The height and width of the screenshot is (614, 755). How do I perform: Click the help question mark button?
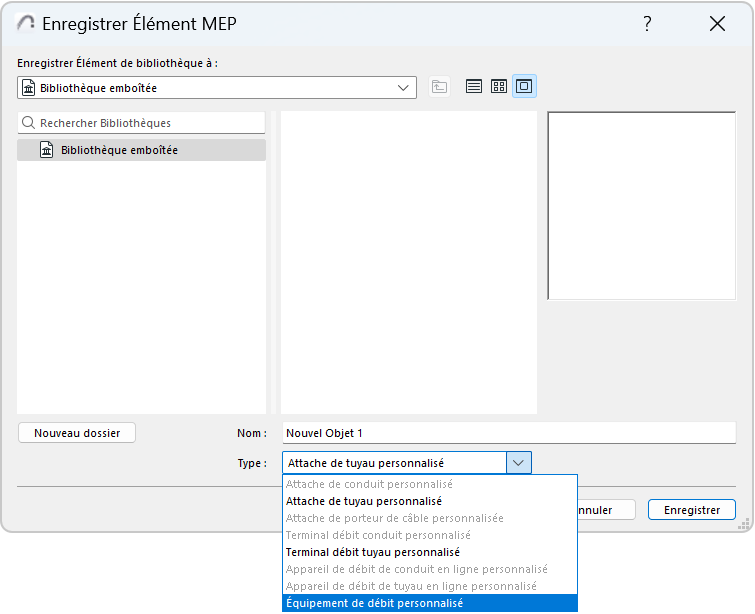point(647,23)
